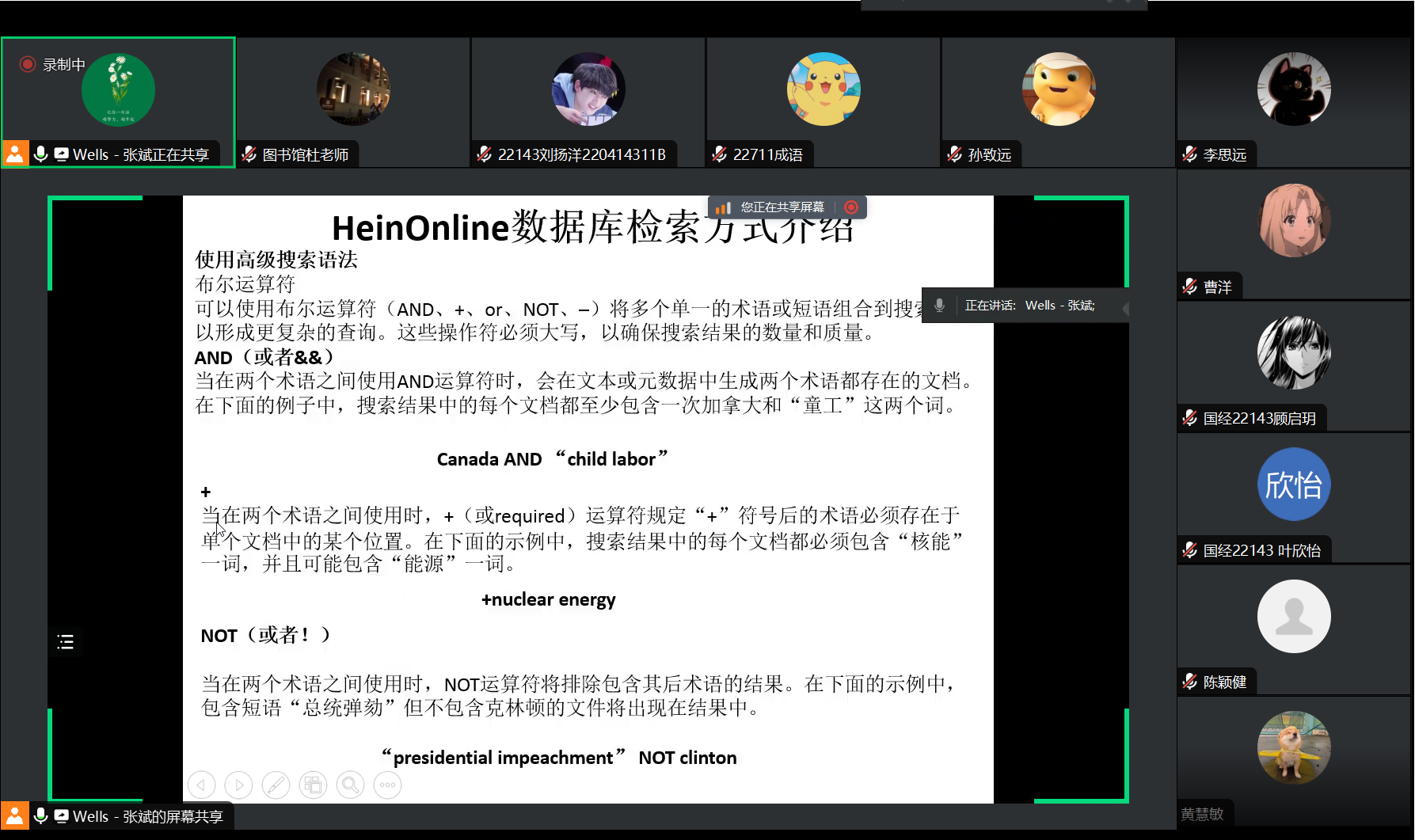Screen dimensions: 1415x840
Task: Click the example Canada AND "child labor"
Action: click(x=553, y=459)
